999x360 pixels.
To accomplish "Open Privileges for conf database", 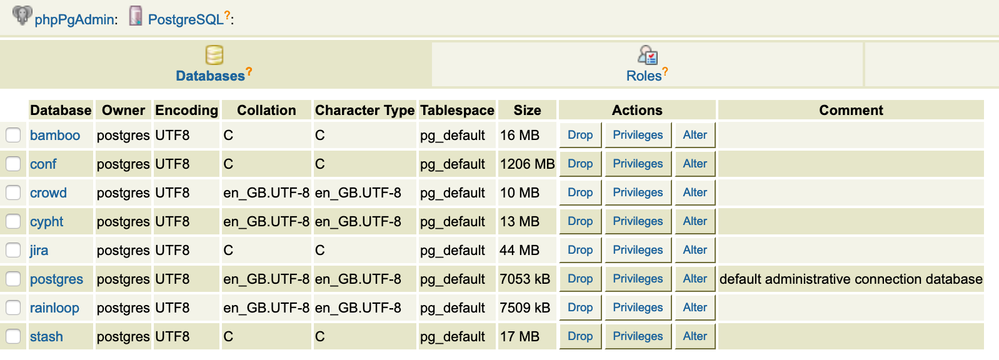I will [638, 164].
